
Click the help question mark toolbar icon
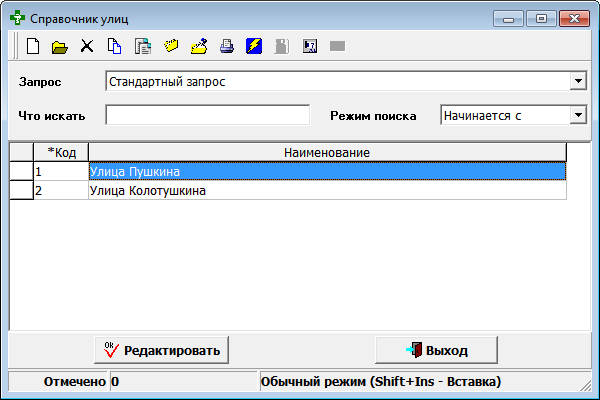[x=310, y=46]
